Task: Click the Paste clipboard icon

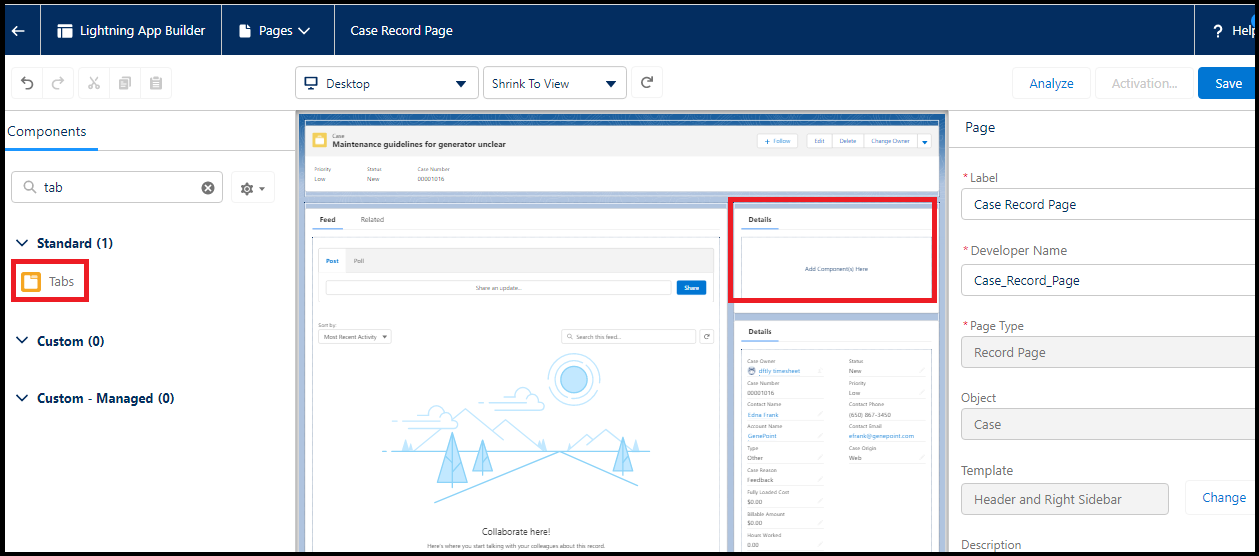Action: 156,83
